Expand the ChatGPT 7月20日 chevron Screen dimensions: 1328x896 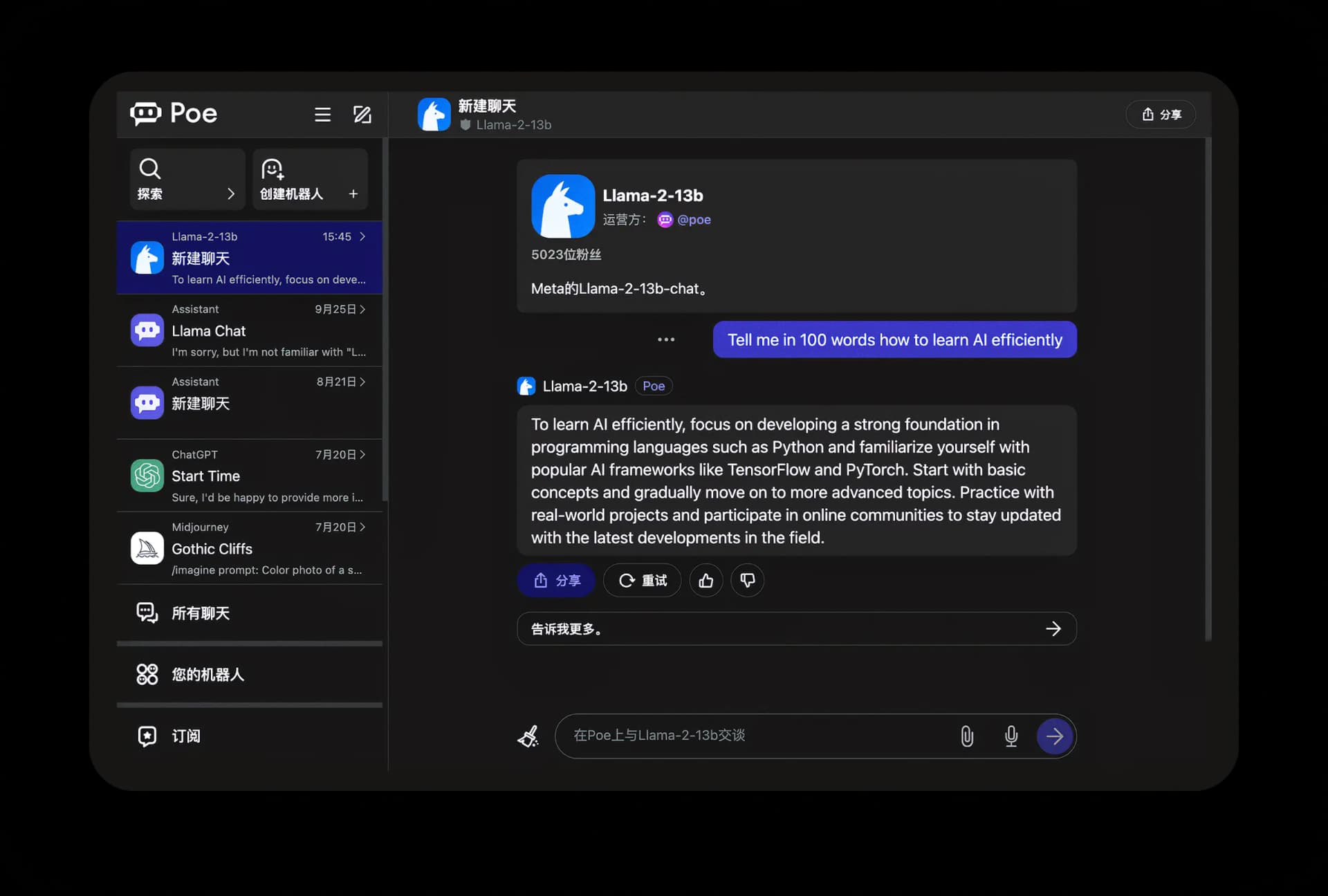pyautogui.click(x=362, y=454)
